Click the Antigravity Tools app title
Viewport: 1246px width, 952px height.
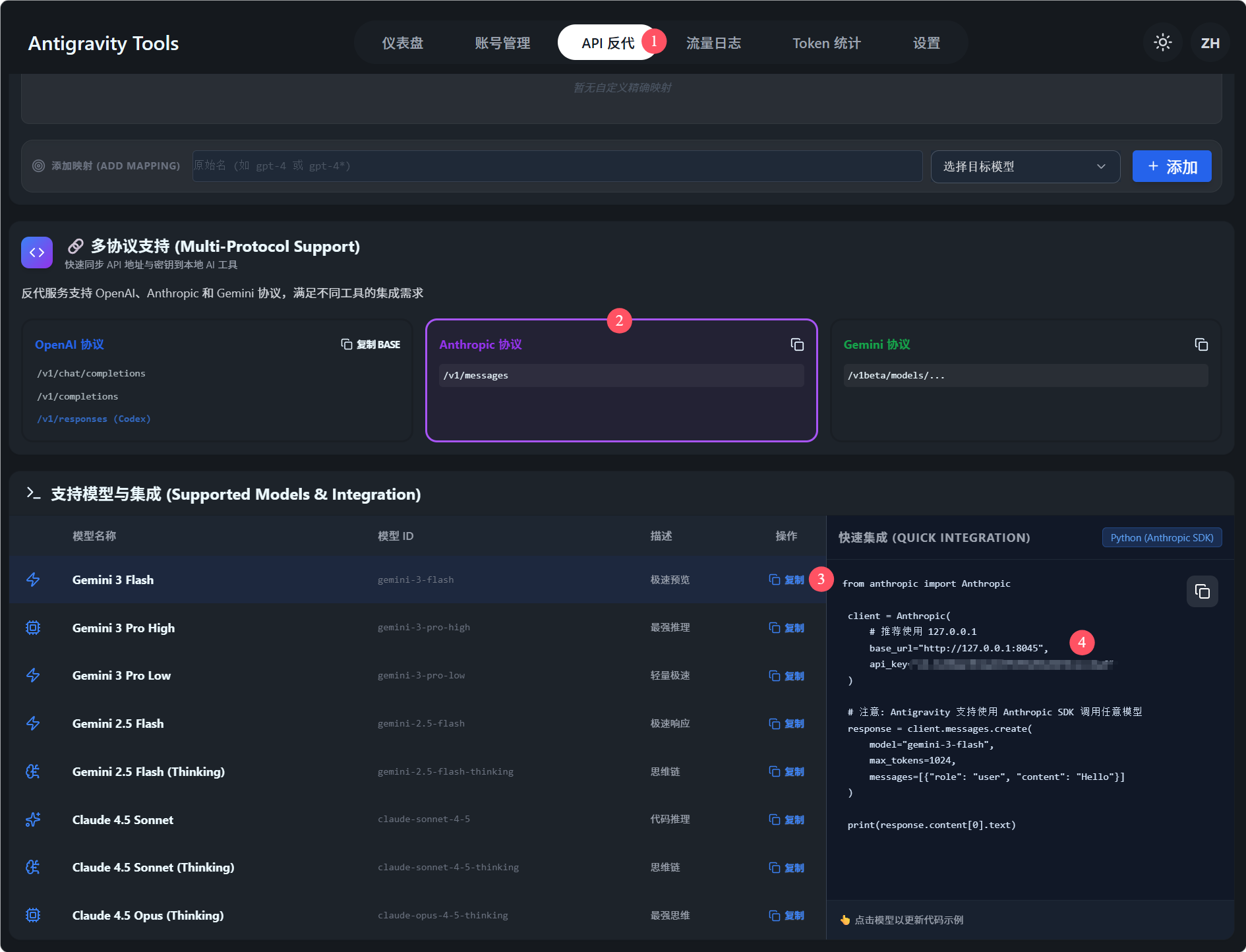coord(104,44)
